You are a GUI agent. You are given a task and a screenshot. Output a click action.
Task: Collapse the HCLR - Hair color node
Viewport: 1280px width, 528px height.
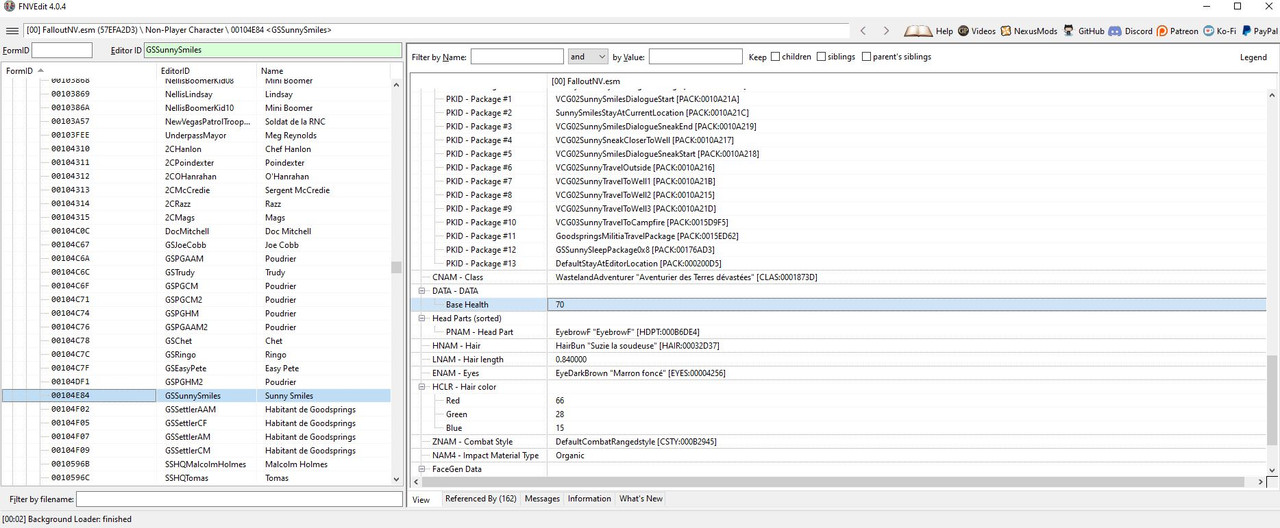tap(423, 387)
